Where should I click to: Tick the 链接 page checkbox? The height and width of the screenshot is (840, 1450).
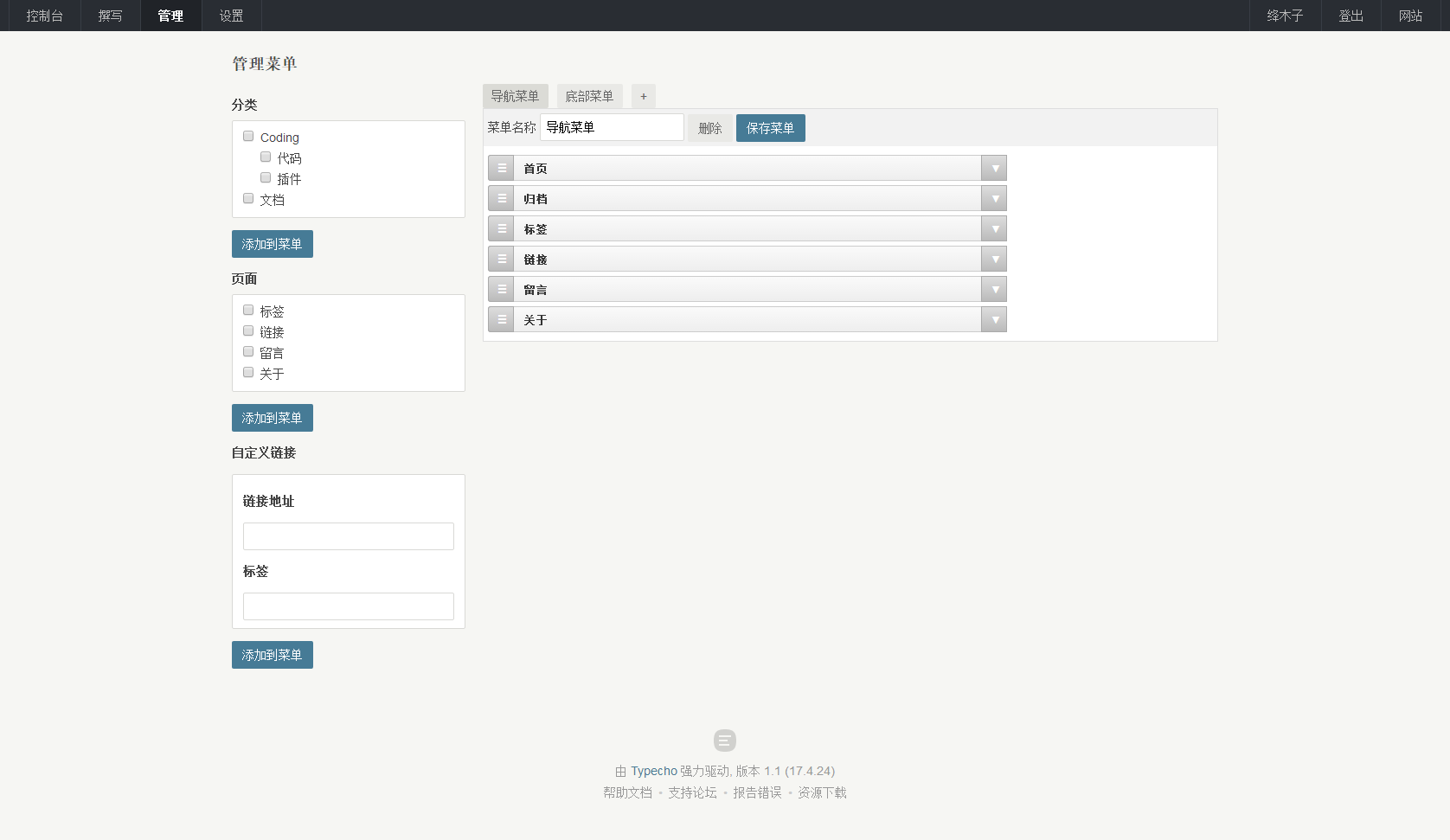point(248,330)
